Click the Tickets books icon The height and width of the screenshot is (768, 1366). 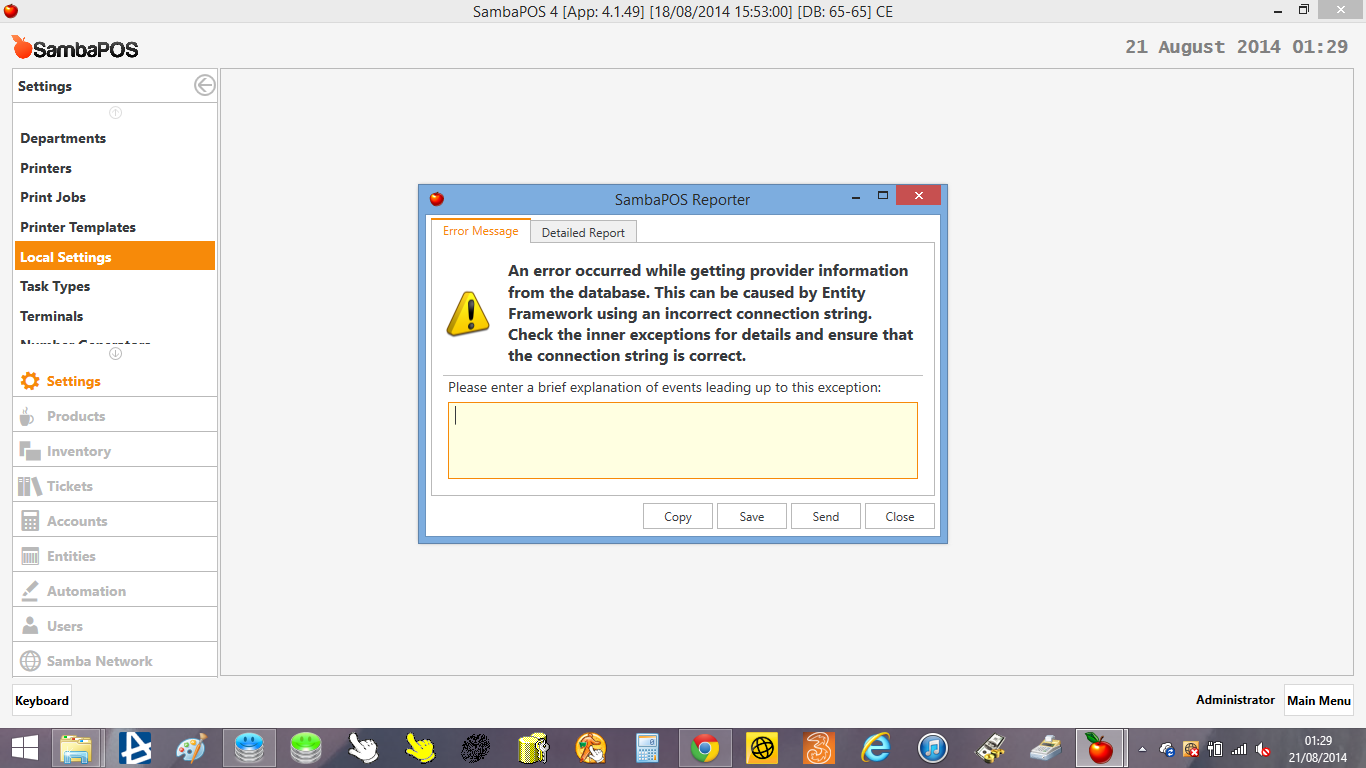tap(30, 486)
